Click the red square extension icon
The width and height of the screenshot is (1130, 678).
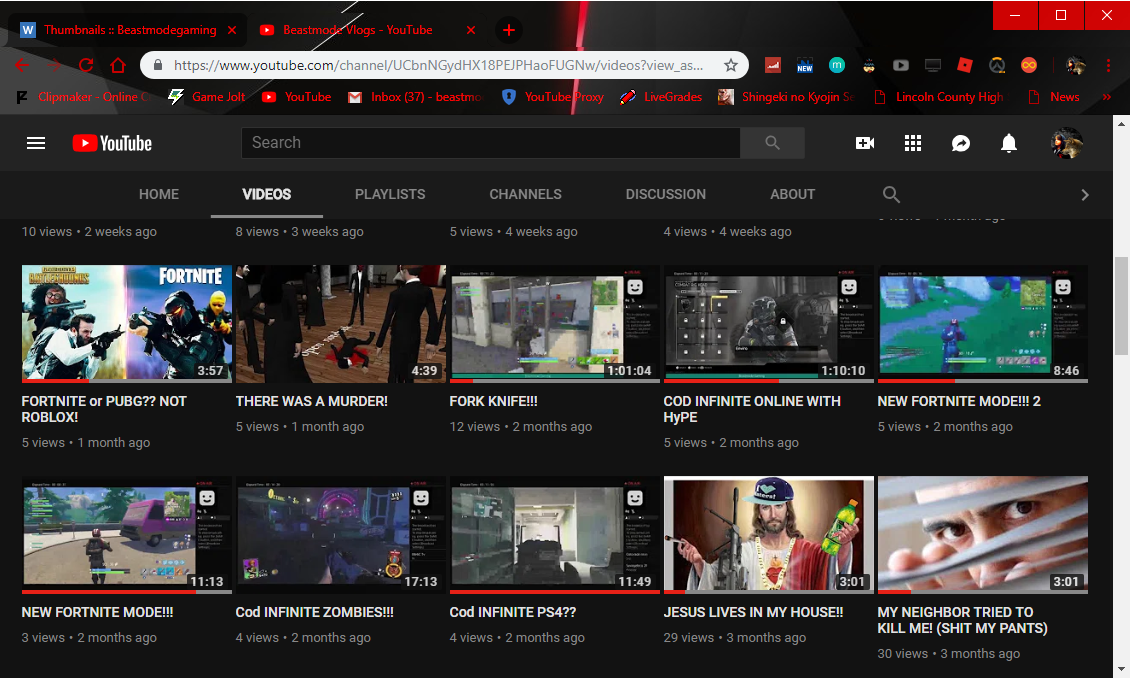[x=965, y=66]
